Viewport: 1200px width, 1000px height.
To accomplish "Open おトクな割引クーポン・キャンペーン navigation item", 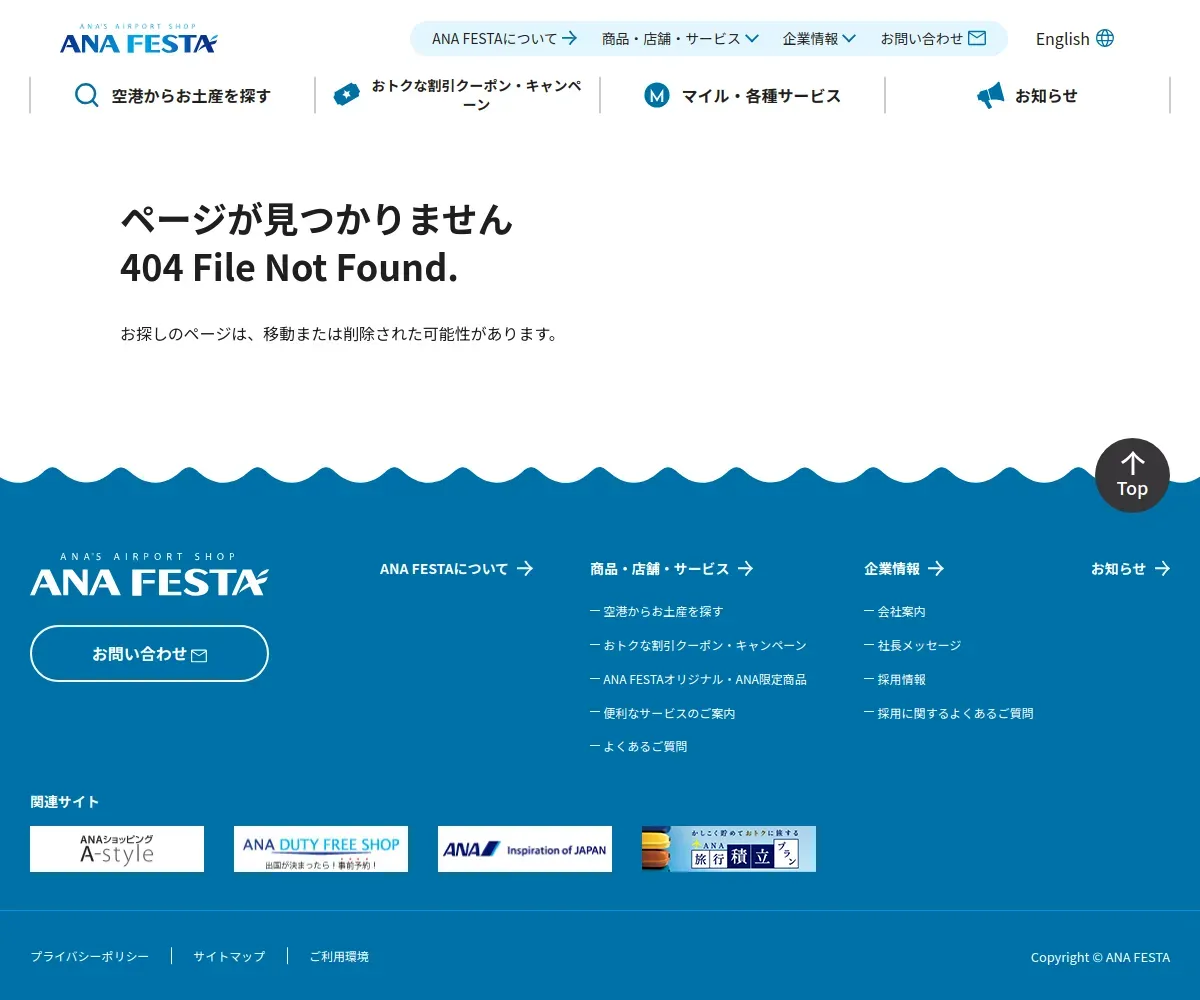I will tap(457, 95).
